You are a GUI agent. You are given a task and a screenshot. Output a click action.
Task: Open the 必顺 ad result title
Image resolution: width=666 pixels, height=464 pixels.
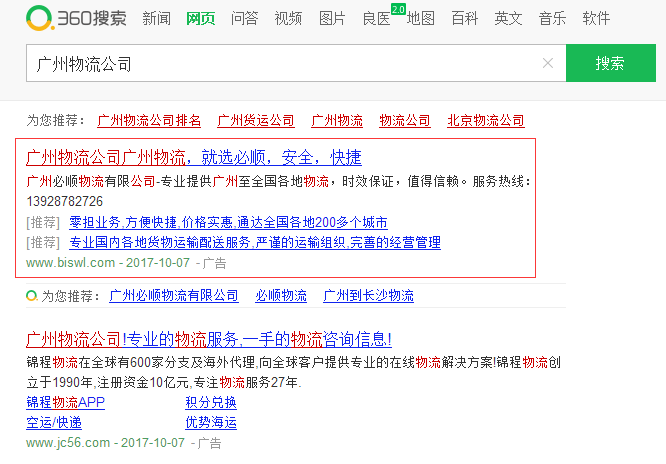193,158
